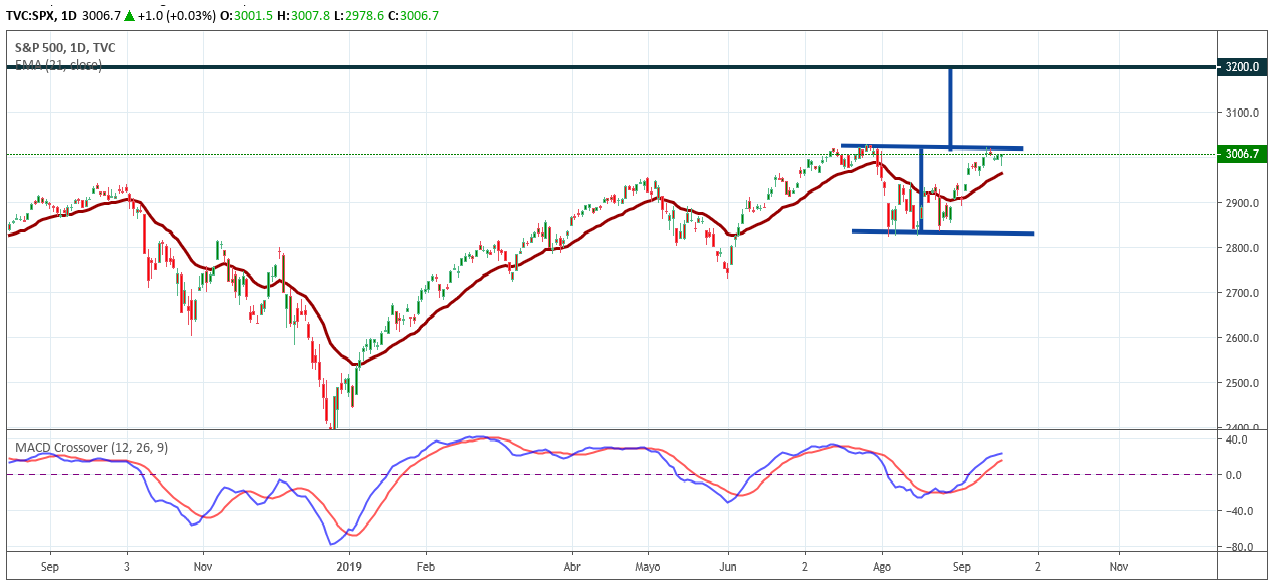Image resolution: width=1274 pixels, height=586 pixels.
Task: Click the 2600.0 price axis value
Action: tap(1240, 338)
